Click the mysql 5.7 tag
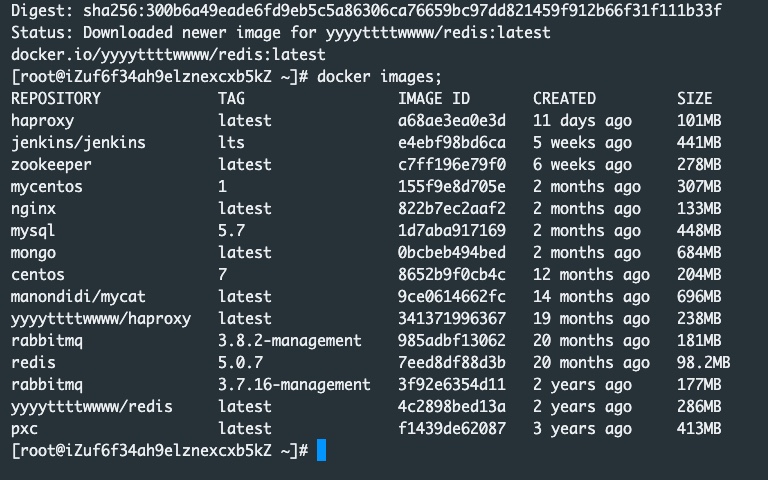Viewport: 768px width, 480px height. coord(231,230)
